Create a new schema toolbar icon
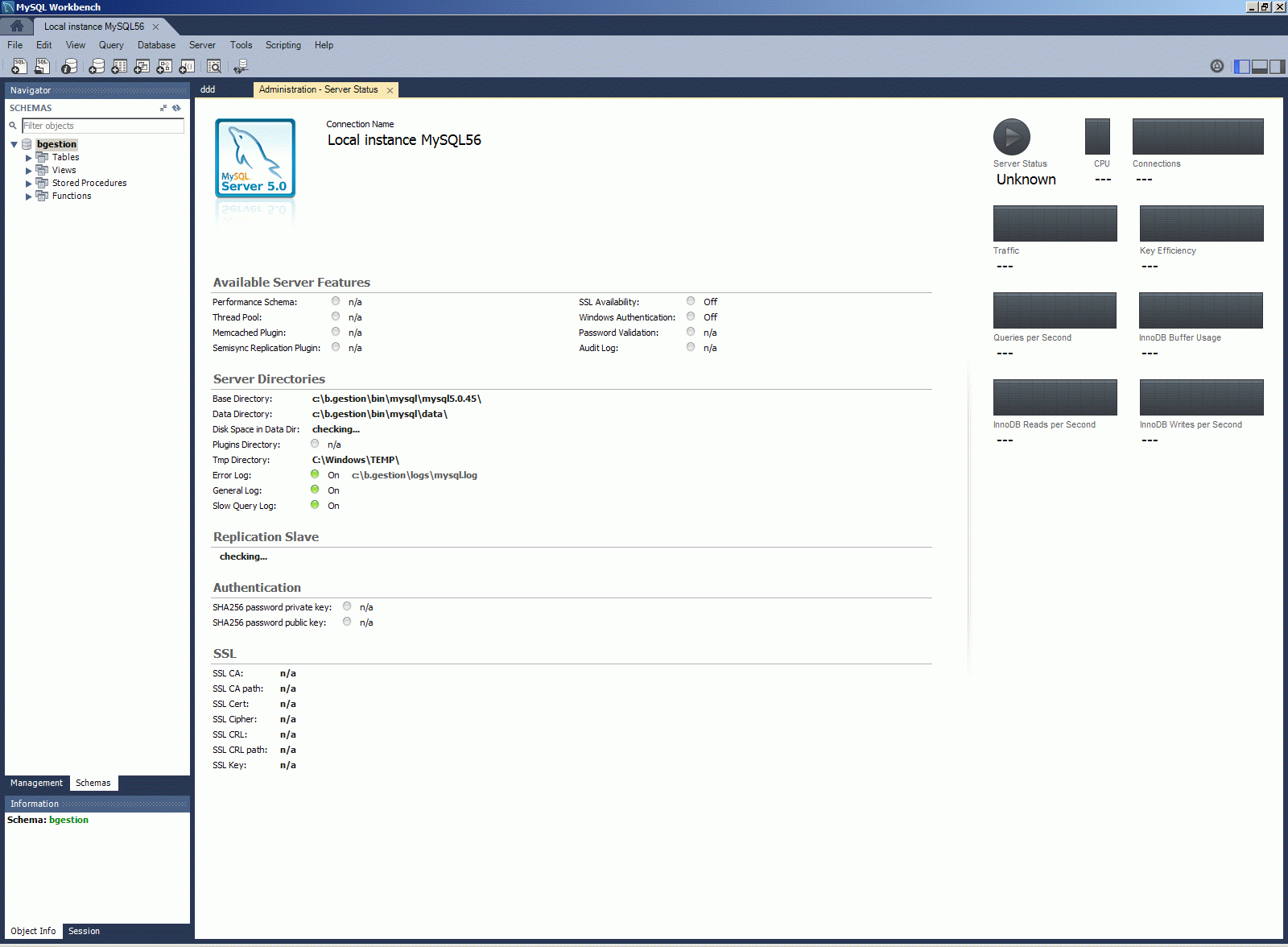 (x=97, y=66)
